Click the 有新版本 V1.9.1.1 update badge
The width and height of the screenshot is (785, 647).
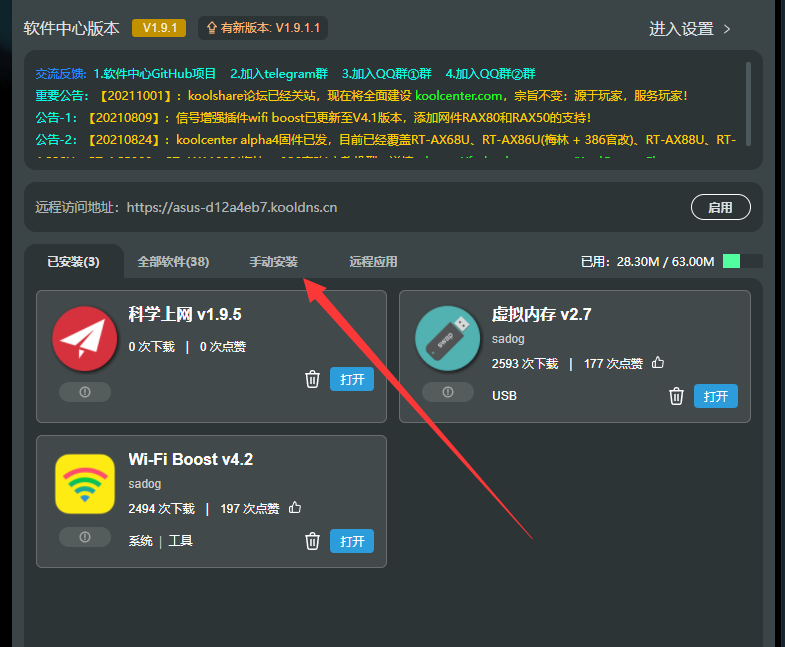262,28
